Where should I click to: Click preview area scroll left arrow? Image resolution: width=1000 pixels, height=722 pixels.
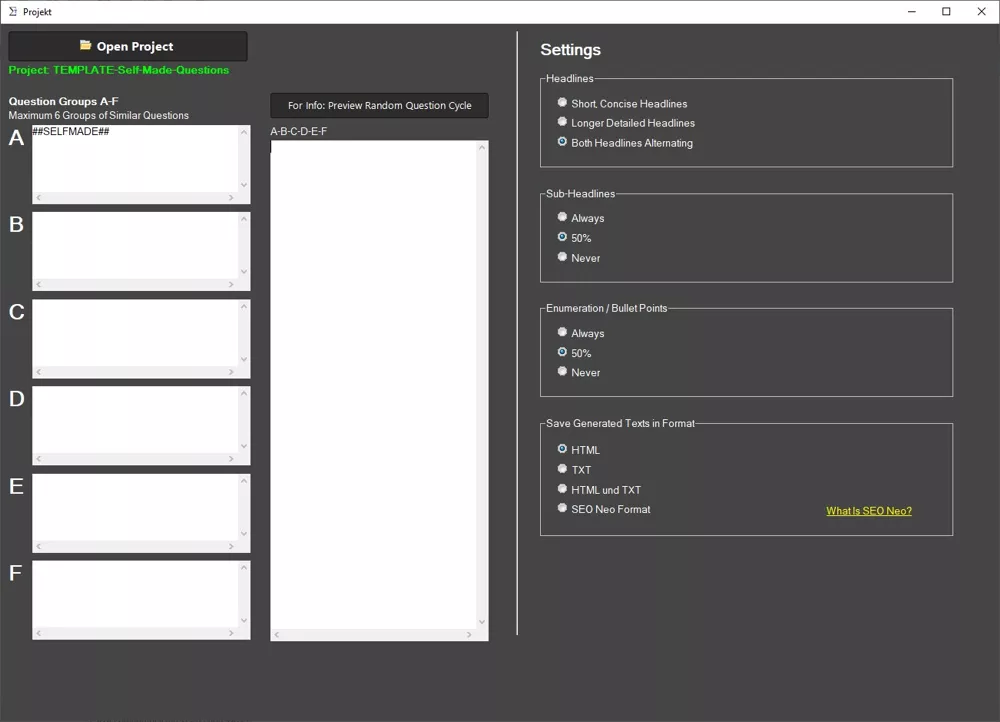point(277,635)
